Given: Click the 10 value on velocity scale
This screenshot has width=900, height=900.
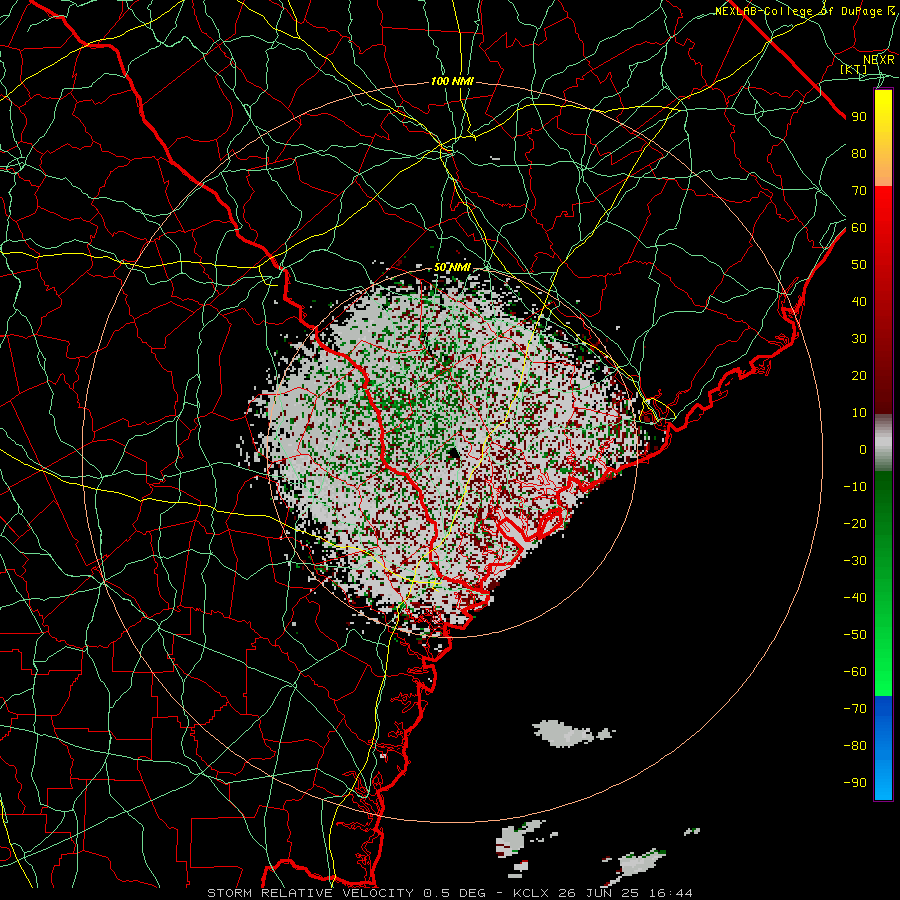Looking at the screenshot, I should coord(859,413).
